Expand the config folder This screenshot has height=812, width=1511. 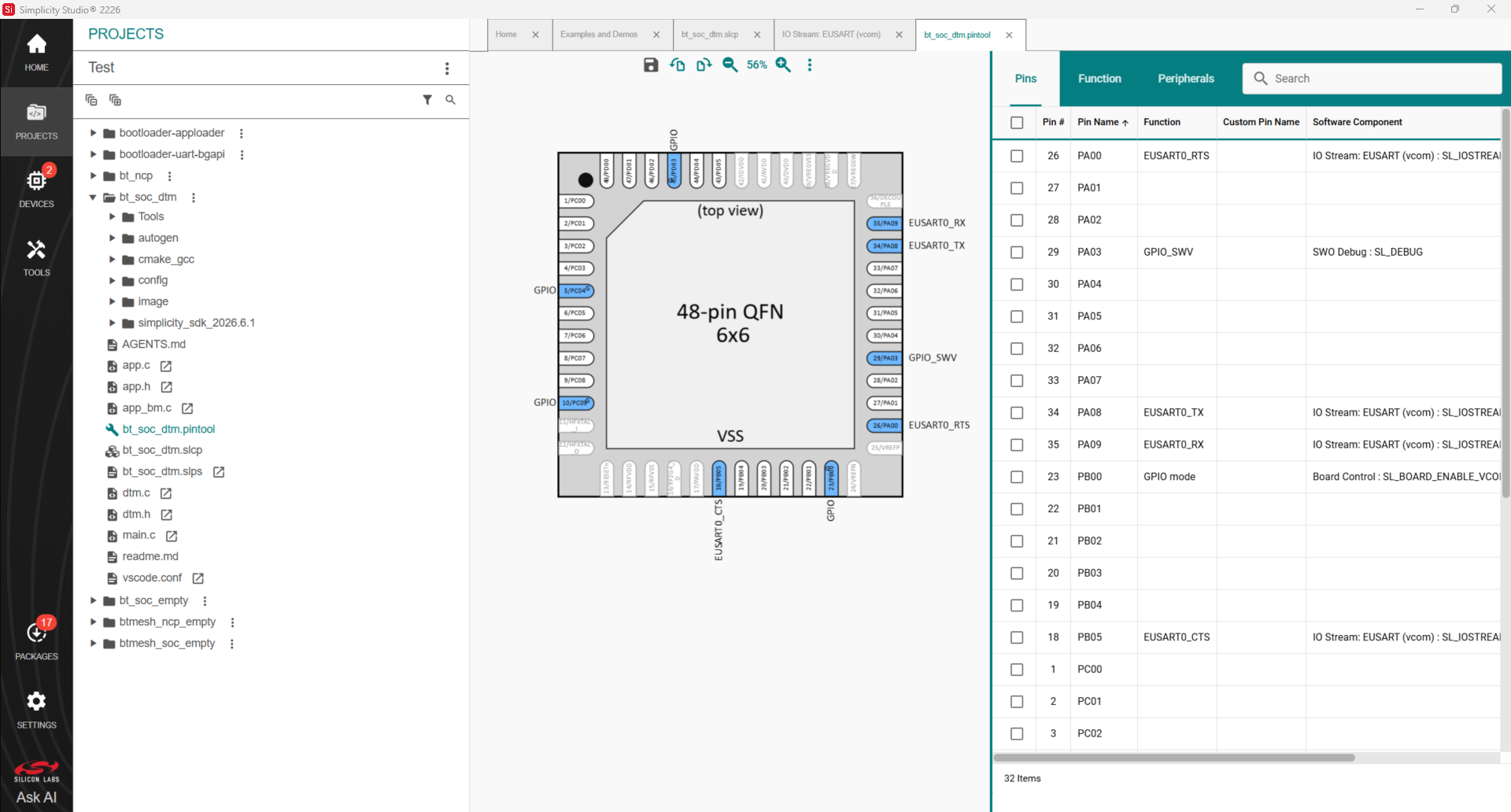point(112,280)
